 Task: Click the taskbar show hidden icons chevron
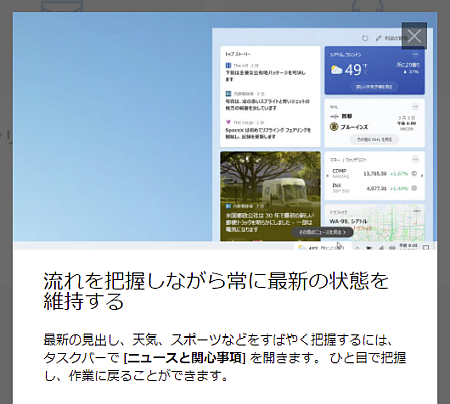pos(357,248)
